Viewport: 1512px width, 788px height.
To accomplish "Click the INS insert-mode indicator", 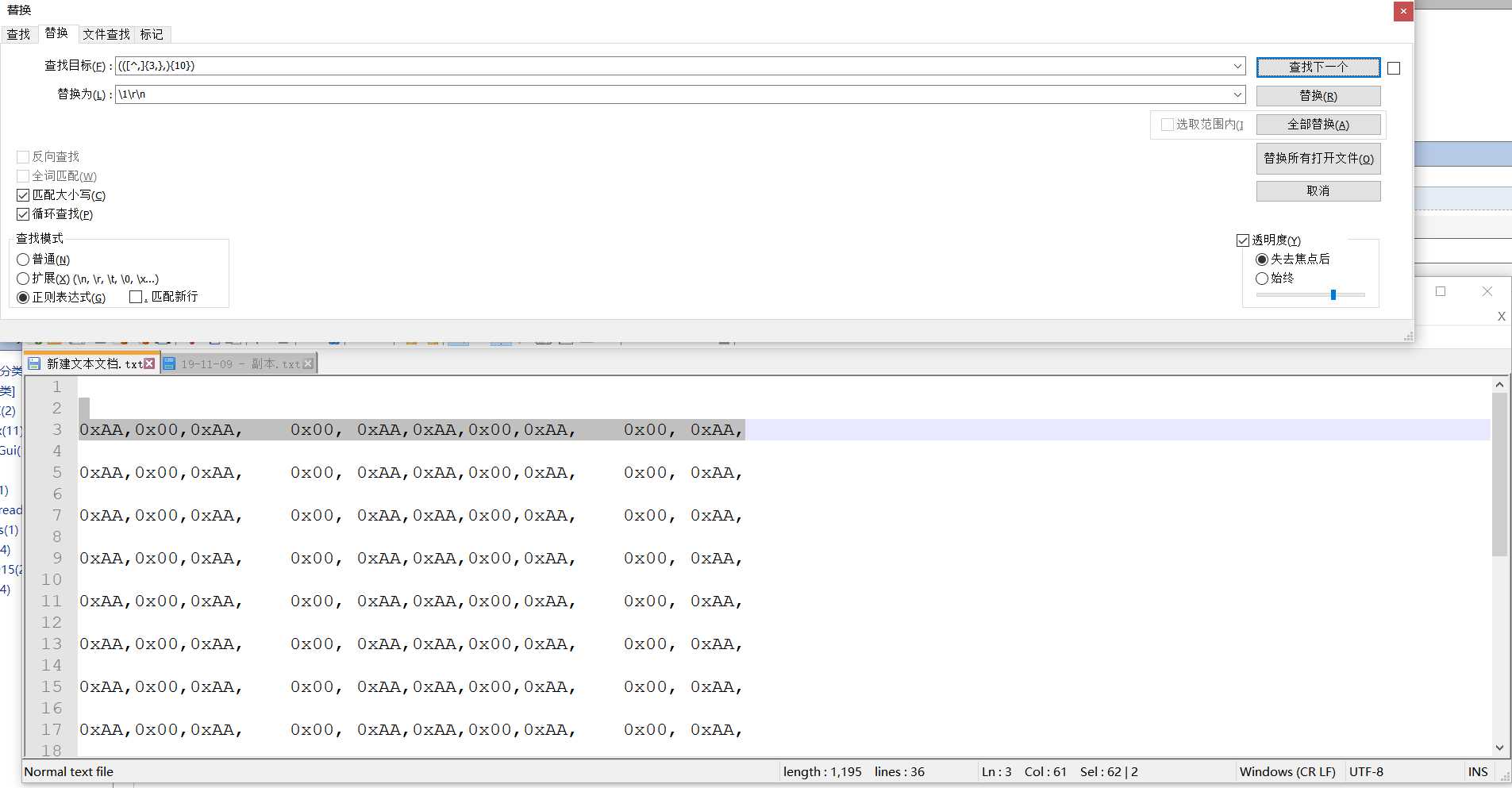I will [1478, 771].
